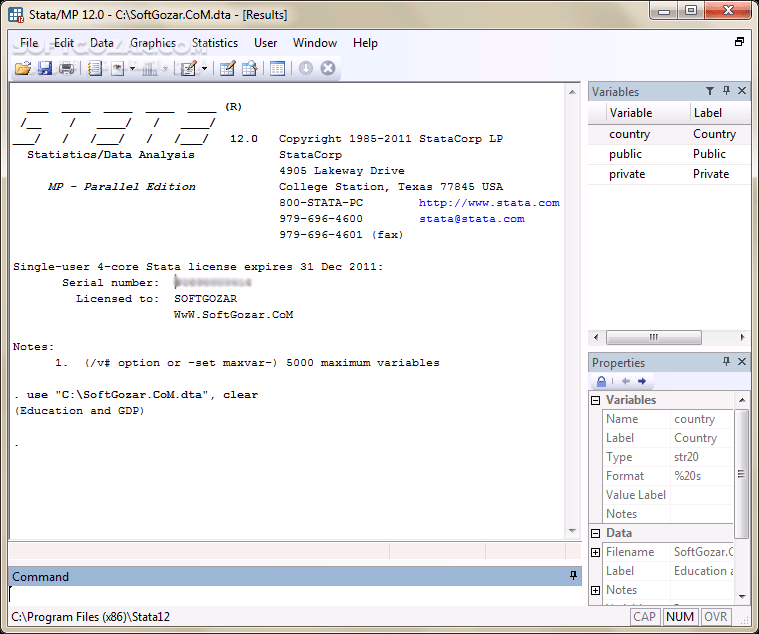Screen dimensions: 759x634
Task: Follow the http://www.stata.com link
Action: (489, 203)
